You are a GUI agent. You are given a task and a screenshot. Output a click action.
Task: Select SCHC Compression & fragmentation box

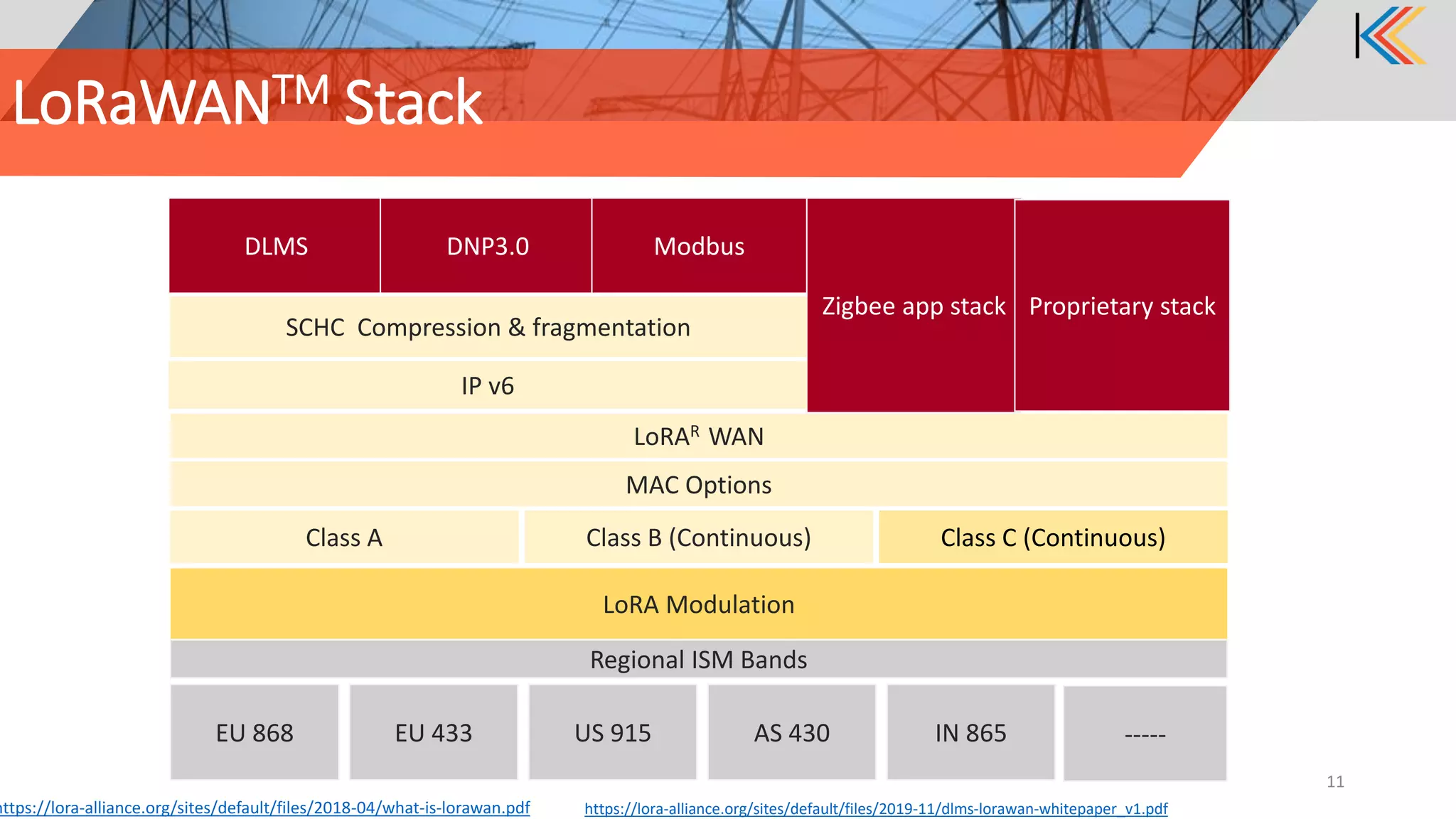[x=488, y=327]
